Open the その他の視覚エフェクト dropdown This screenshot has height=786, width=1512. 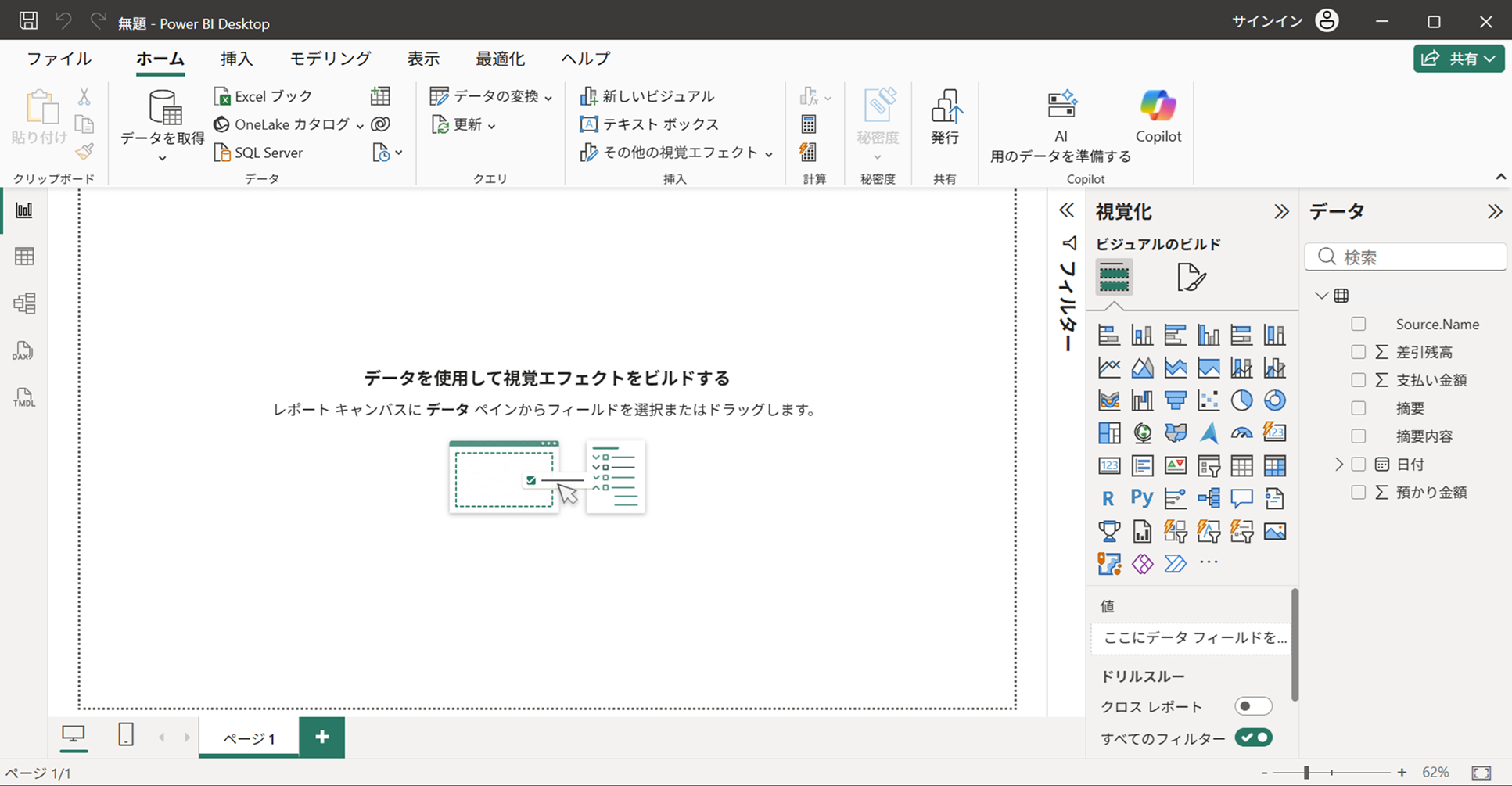point(769,153)
